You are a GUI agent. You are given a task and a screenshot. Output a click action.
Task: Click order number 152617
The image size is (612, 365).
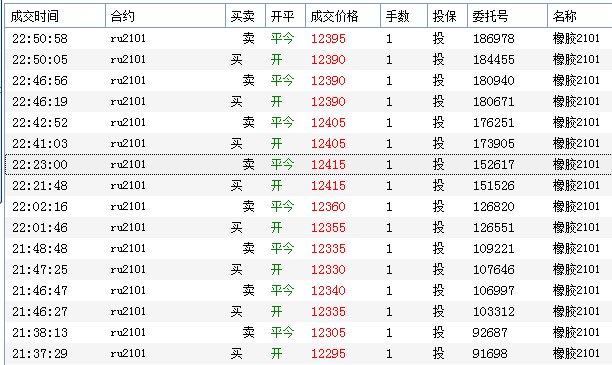tap(494, 165)
